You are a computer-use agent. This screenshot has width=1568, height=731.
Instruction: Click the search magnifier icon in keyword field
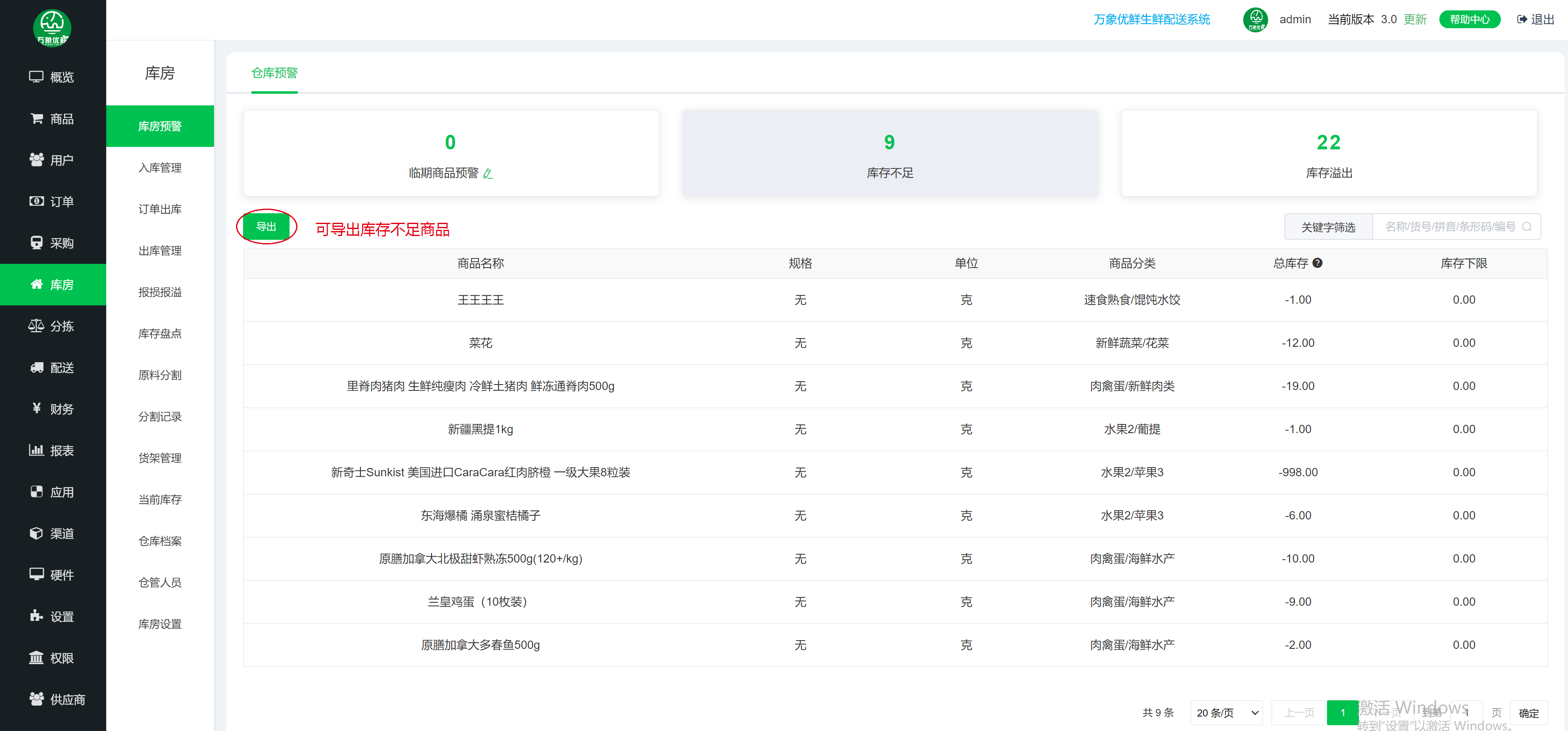point(1527,227)
